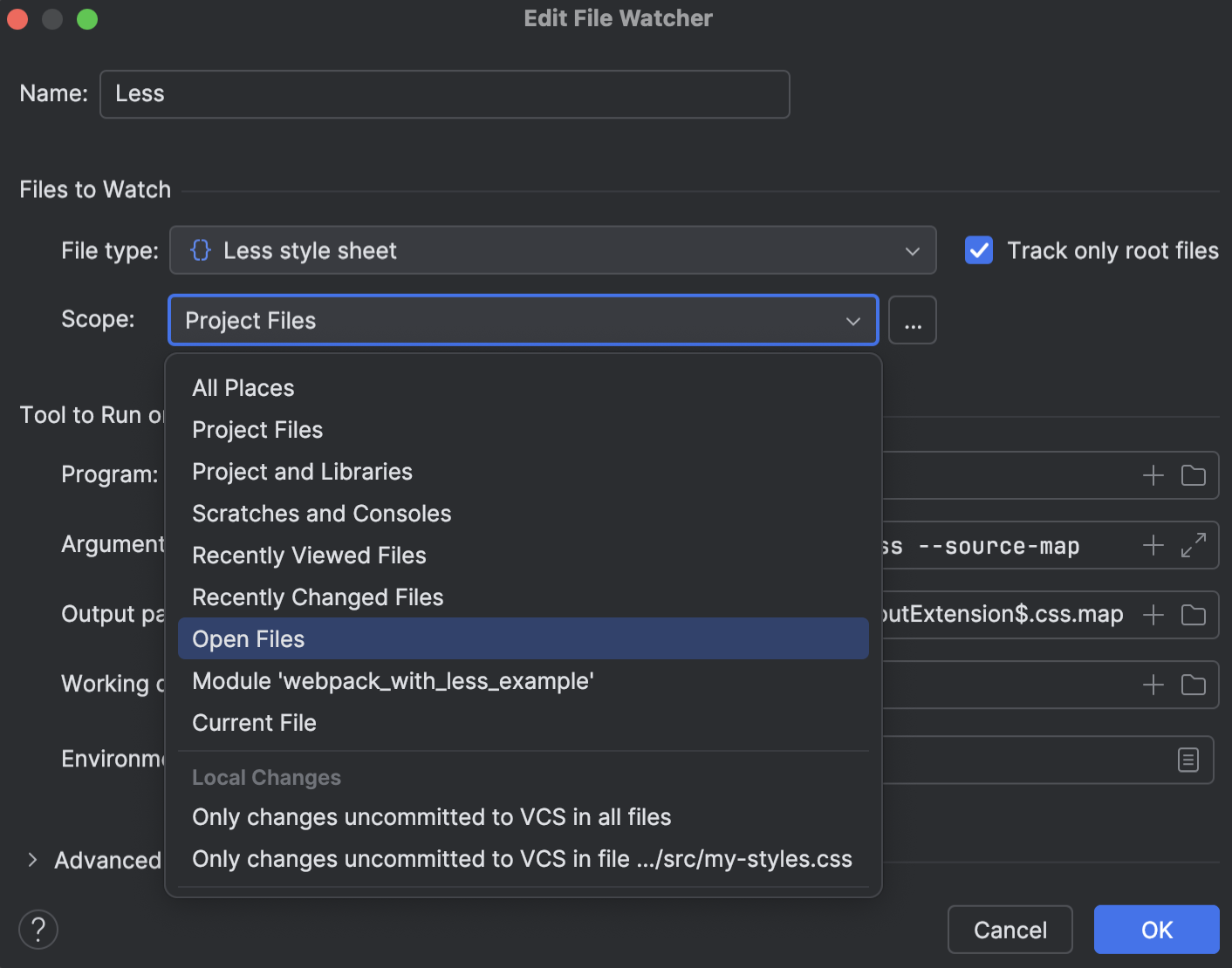Click inside the Name input field

pos(444,93)
